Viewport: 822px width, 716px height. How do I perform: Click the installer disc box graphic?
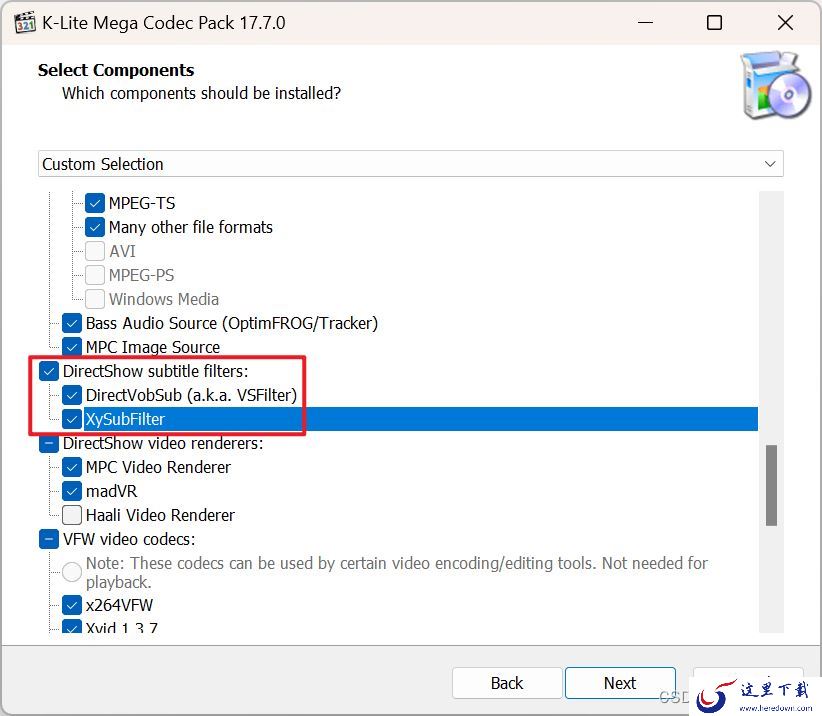coord(776,85)
